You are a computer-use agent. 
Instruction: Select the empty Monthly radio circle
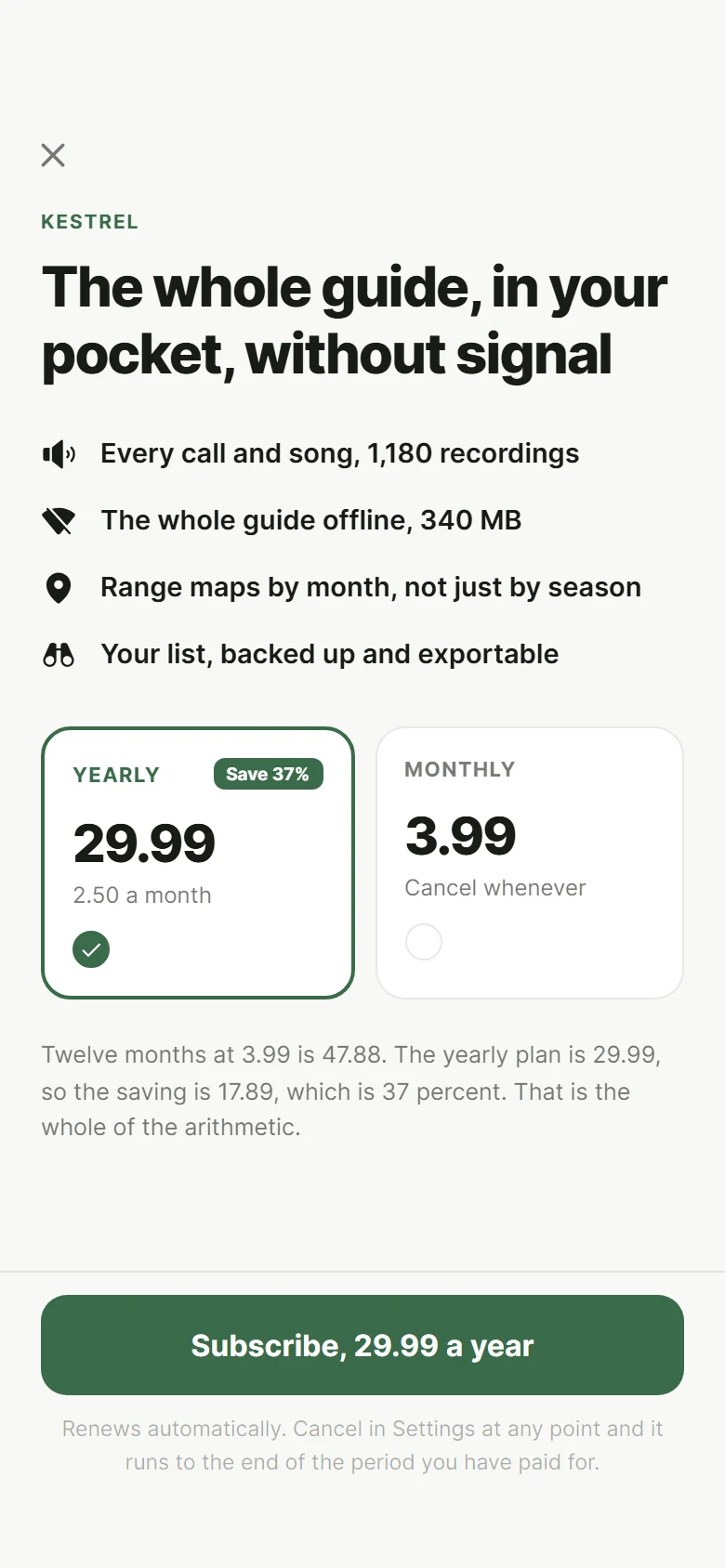[x=424, y=942]
